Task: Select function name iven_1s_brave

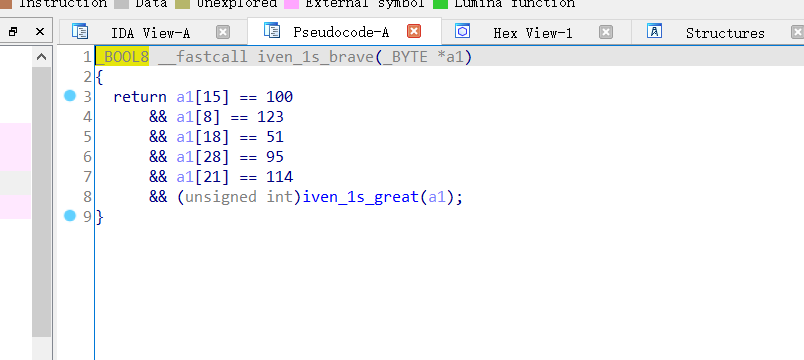Action: tap(316, 57)
